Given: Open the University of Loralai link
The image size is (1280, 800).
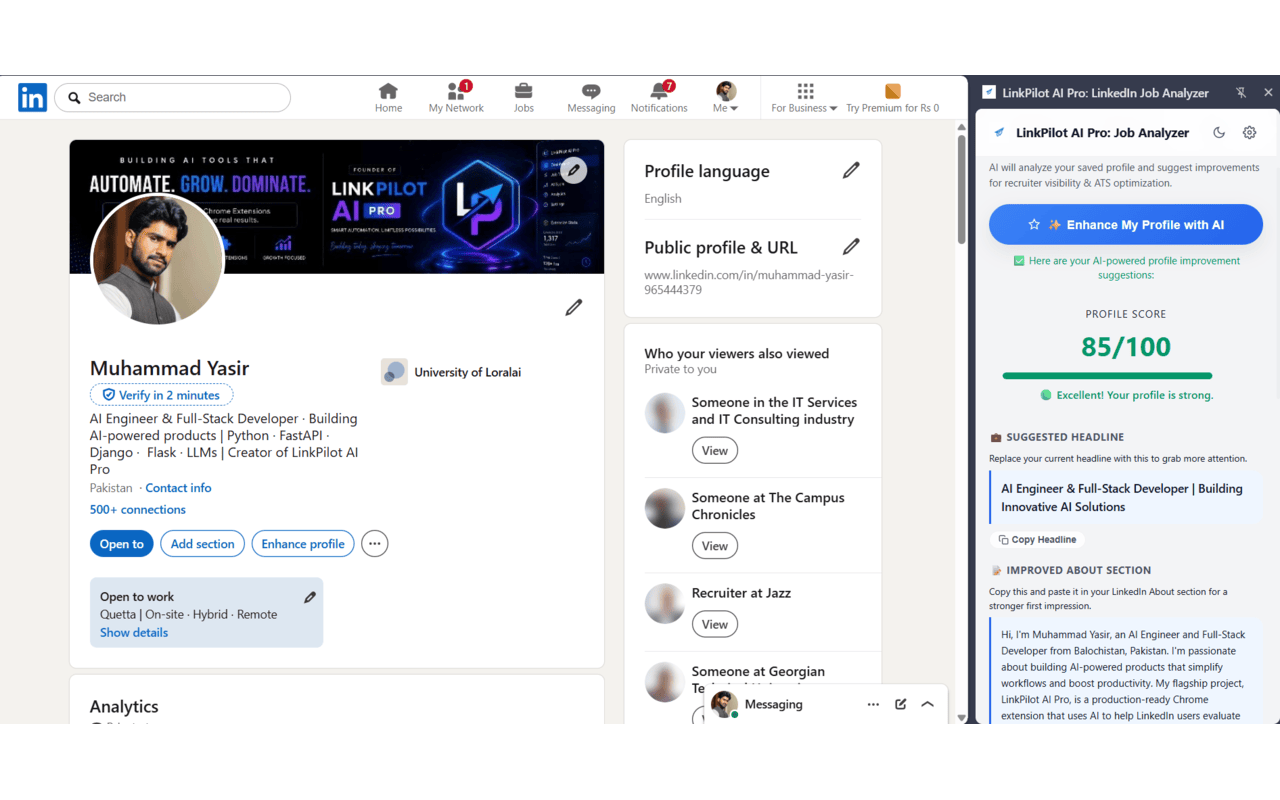Looking at the screenshot, I should [x=451, y=372].
